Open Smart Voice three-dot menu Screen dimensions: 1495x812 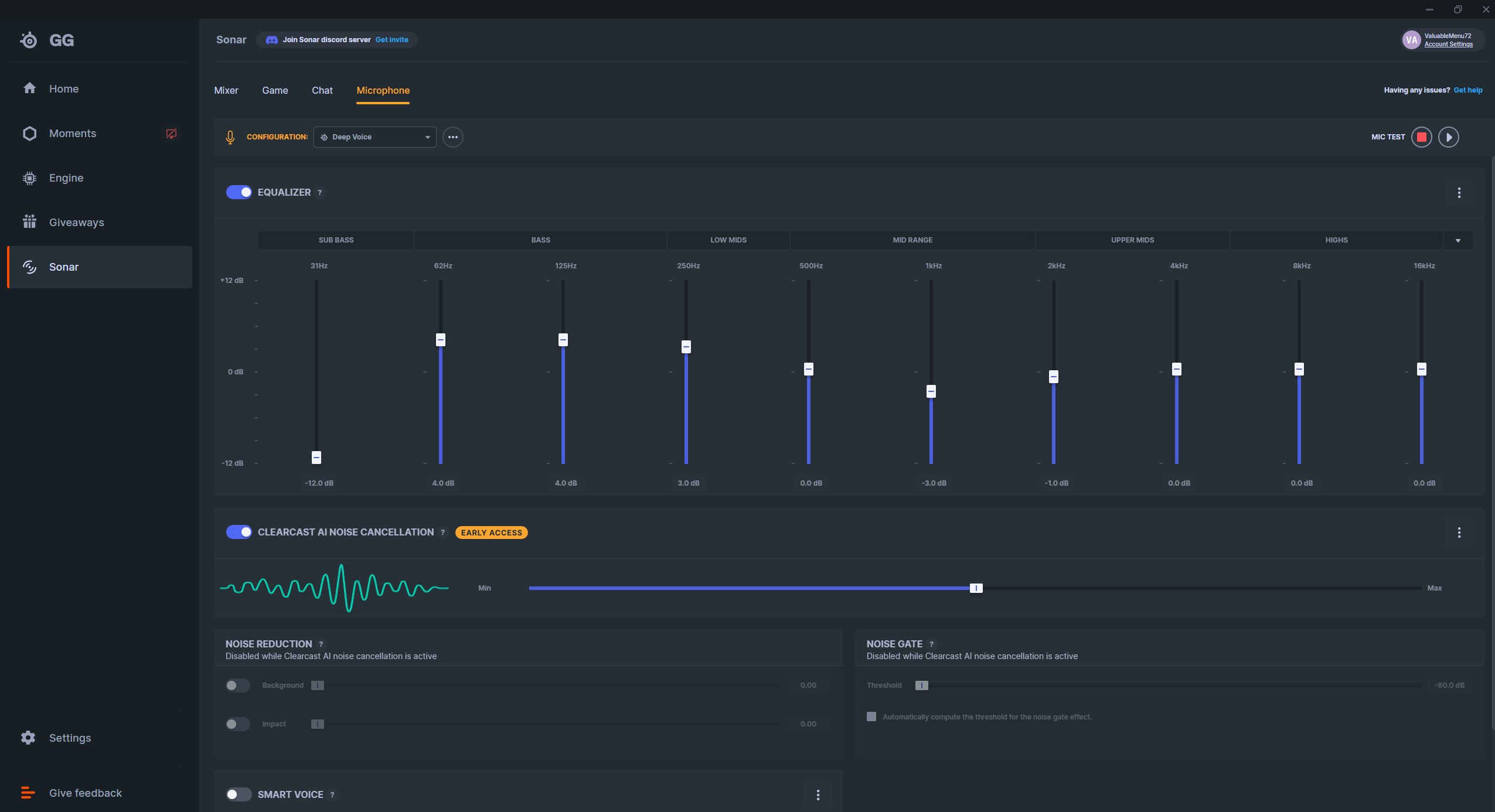pos(818,795)
